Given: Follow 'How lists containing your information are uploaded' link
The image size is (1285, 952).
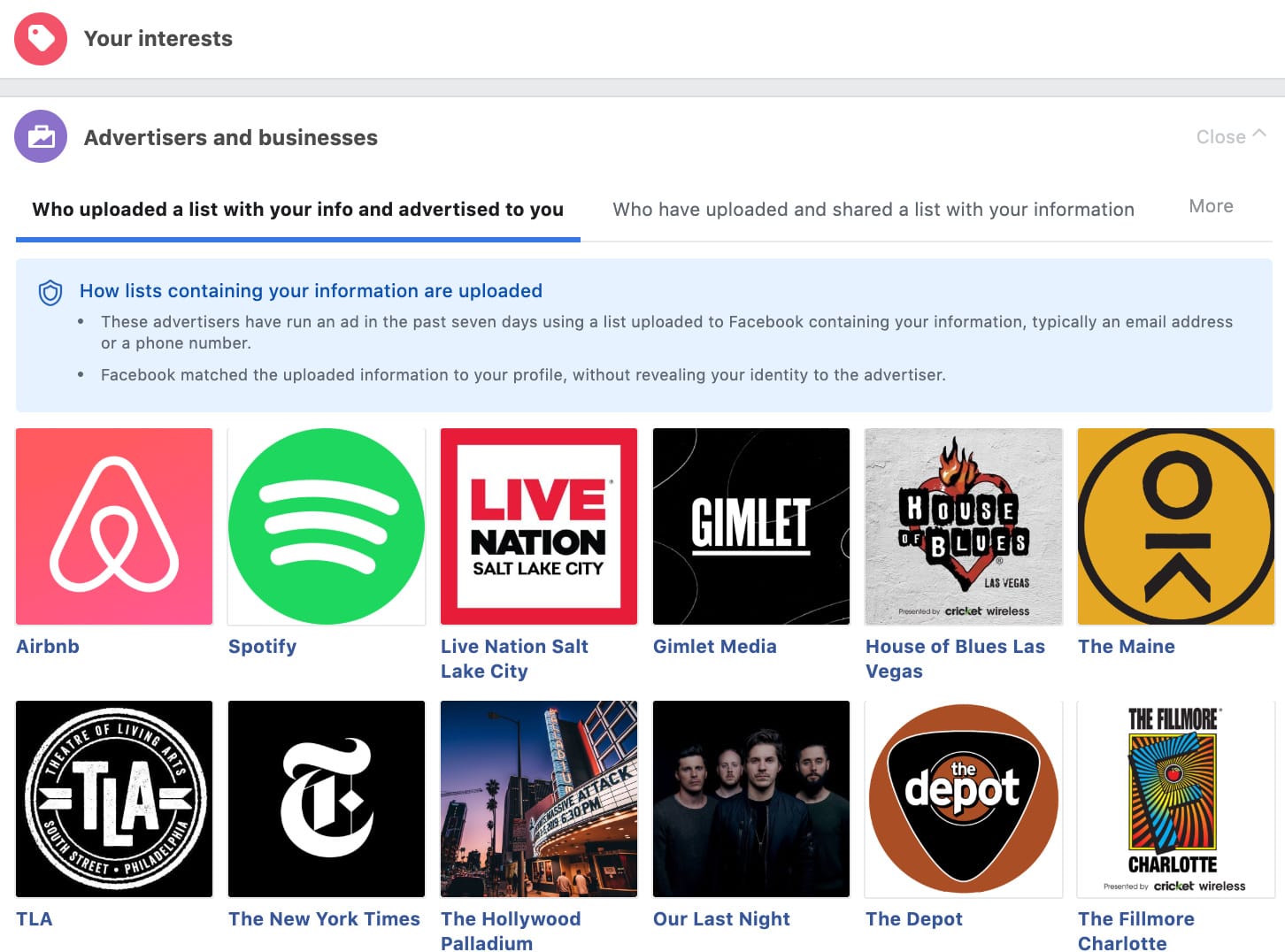Looking at the screenshot, I should (311, 291).
